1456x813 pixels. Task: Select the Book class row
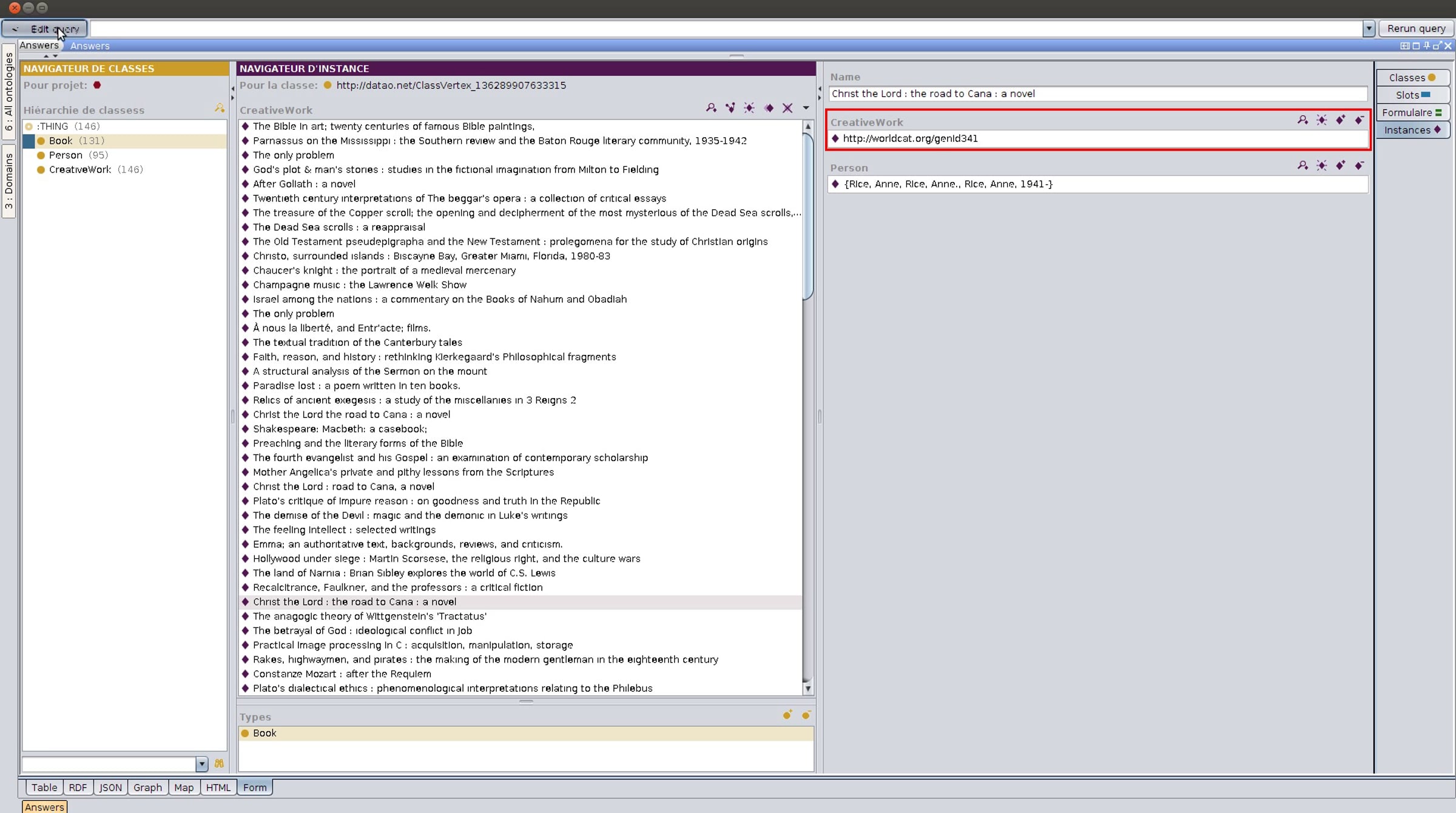125,141
